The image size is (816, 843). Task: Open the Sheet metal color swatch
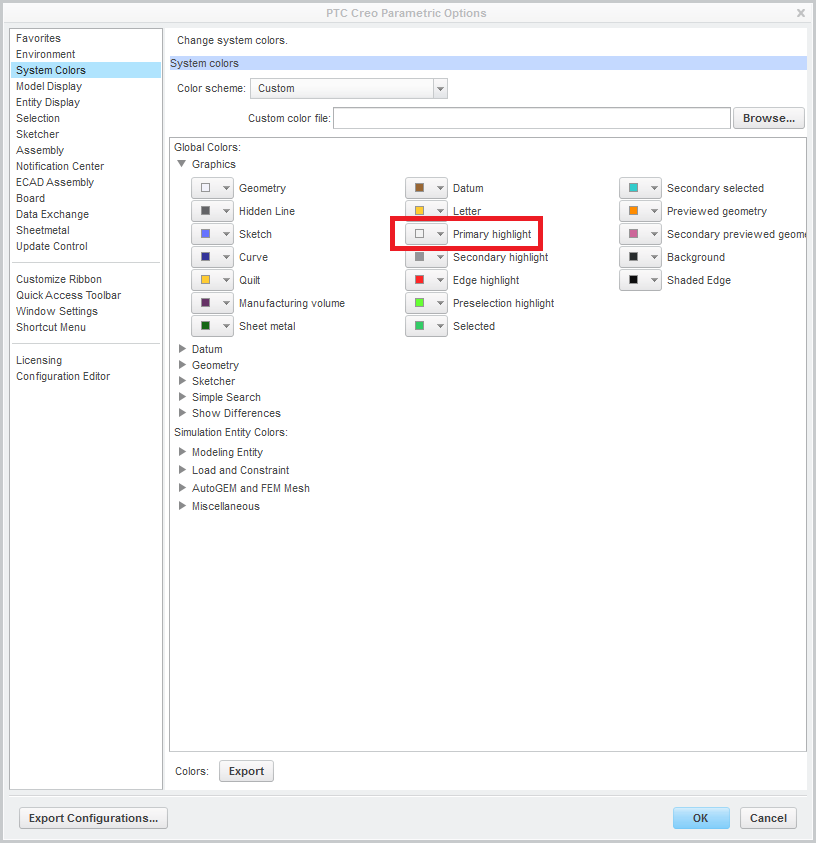click(212, 326)
